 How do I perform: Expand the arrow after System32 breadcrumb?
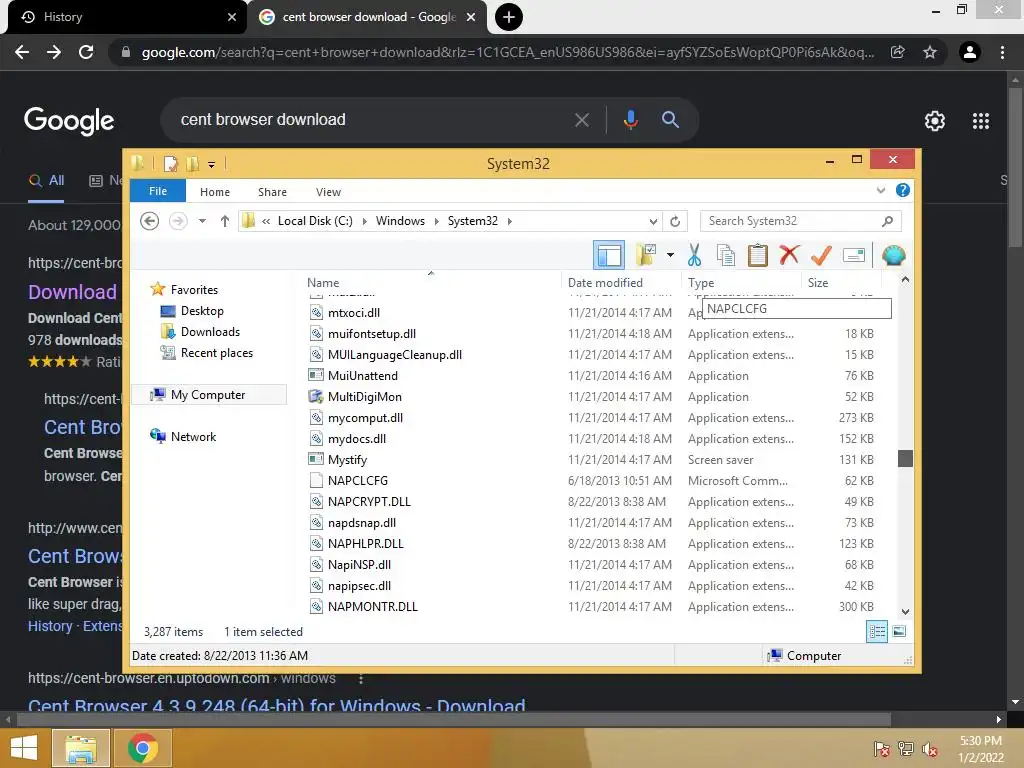coord(510,221)
